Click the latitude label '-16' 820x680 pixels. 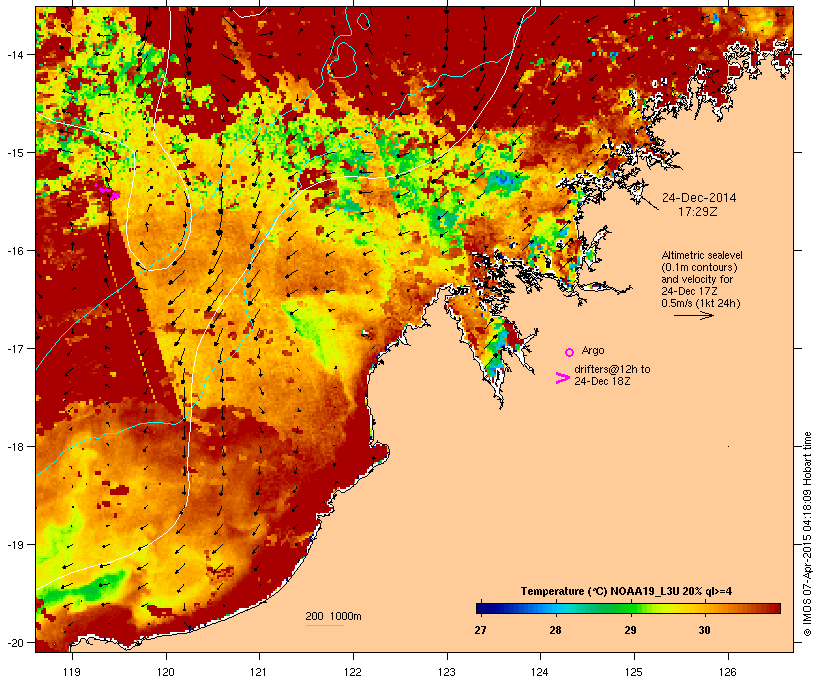click(x=15, y=251)
